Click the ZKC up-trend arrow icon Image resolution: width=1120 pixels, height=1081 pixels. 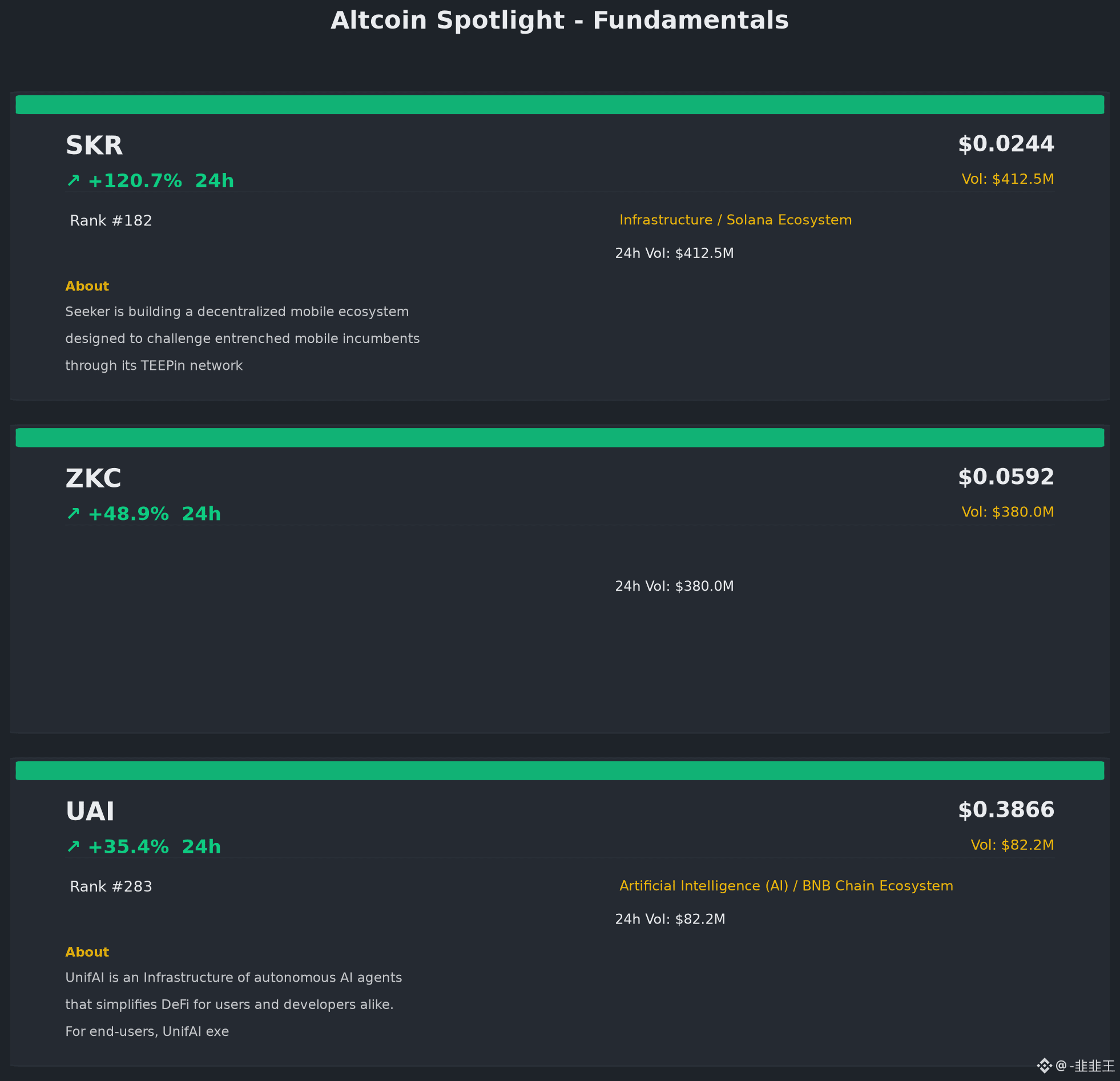tap(73, 514)
